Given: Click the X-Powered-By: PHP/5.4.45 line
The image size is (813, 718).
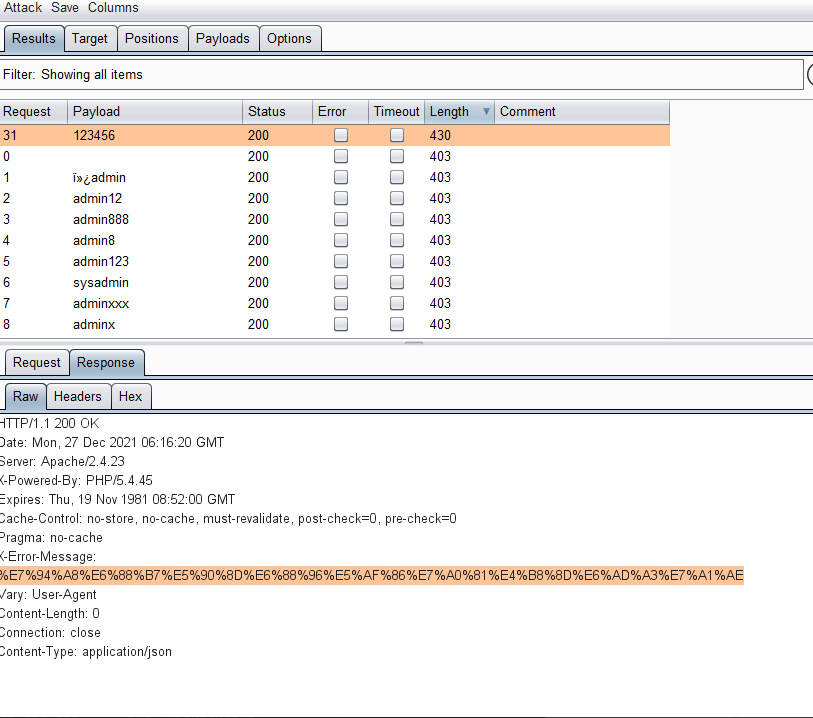Looking at the screenshot, I should (x=76, y=481).
